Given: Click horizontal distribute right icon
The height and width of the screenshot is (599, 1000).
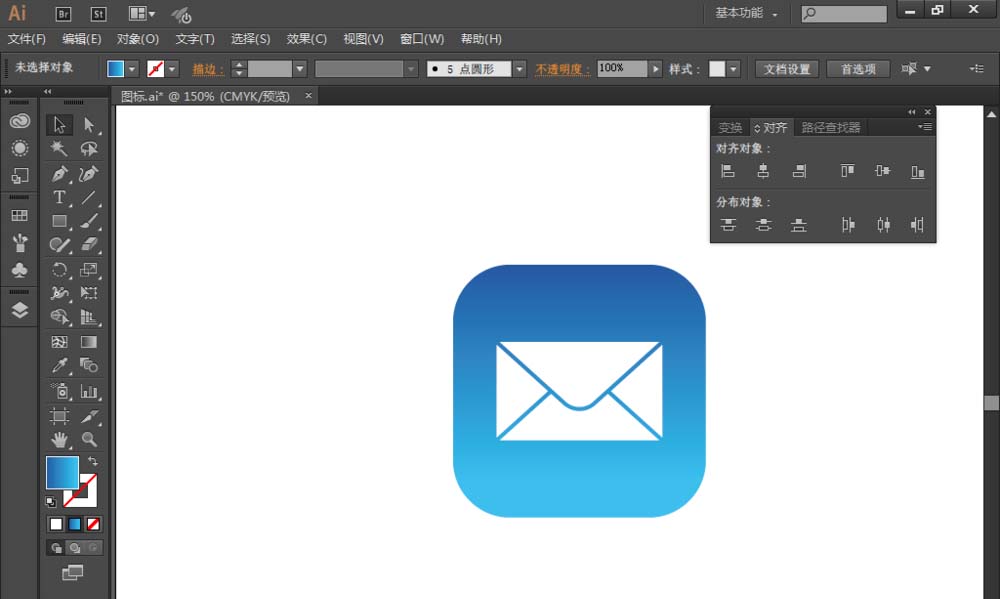Looking at the screenshot, I should tap(918, 225).
